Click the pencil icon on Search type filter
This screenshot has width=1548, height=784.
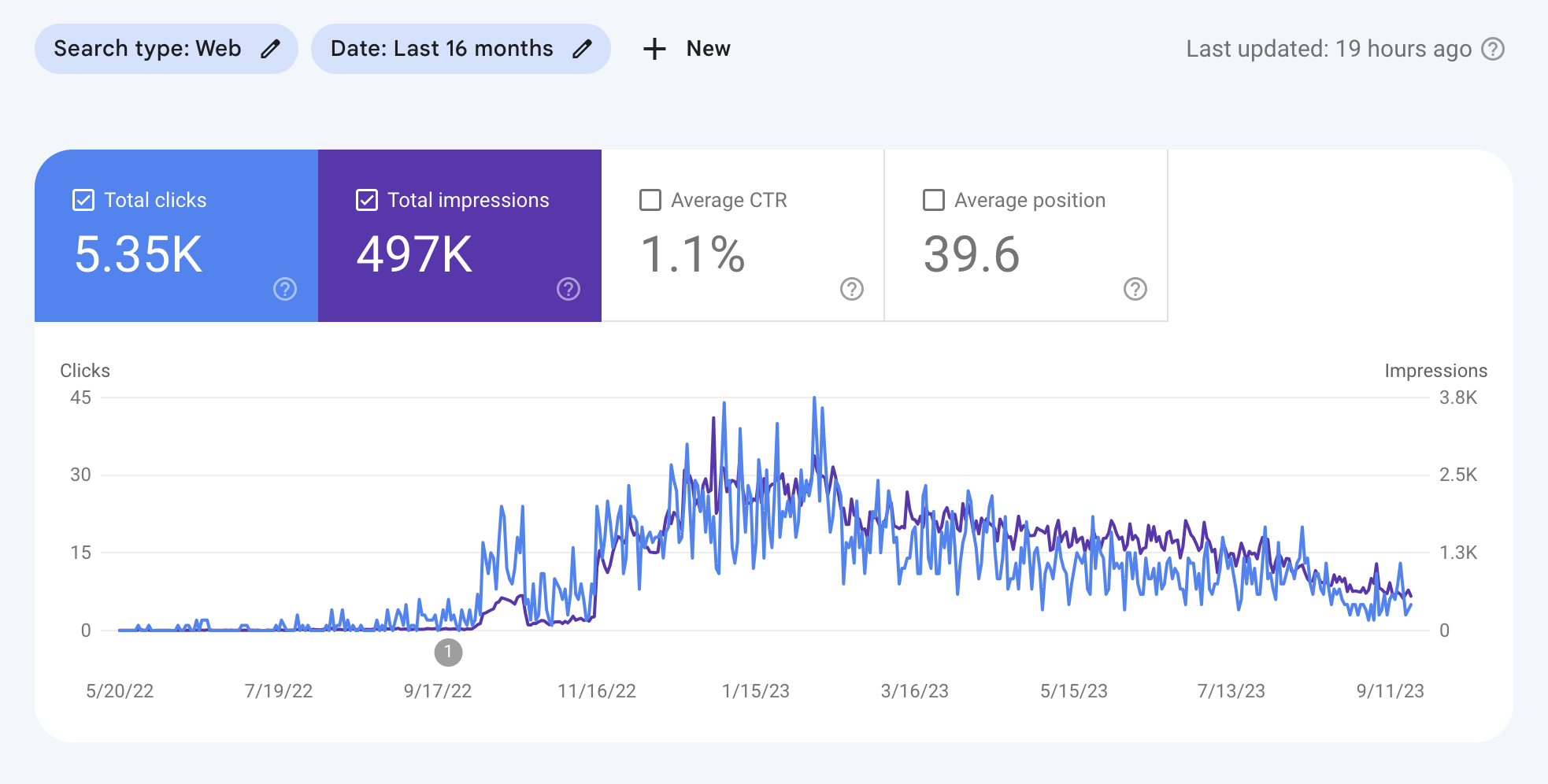[x=270, y=49]
